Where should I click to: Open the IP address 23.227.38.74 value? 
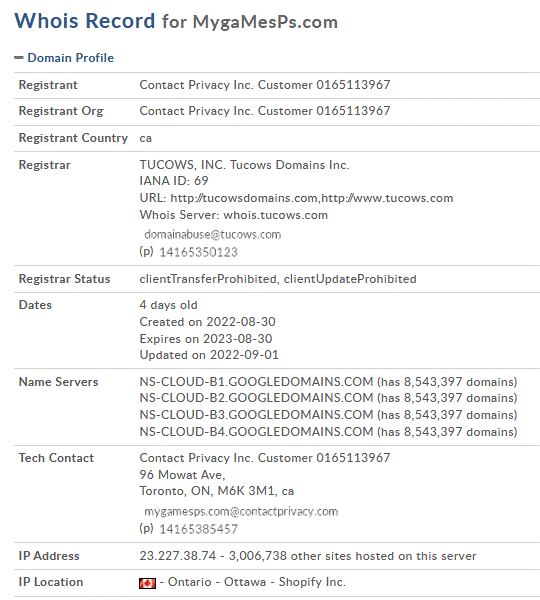coord(178,556)
